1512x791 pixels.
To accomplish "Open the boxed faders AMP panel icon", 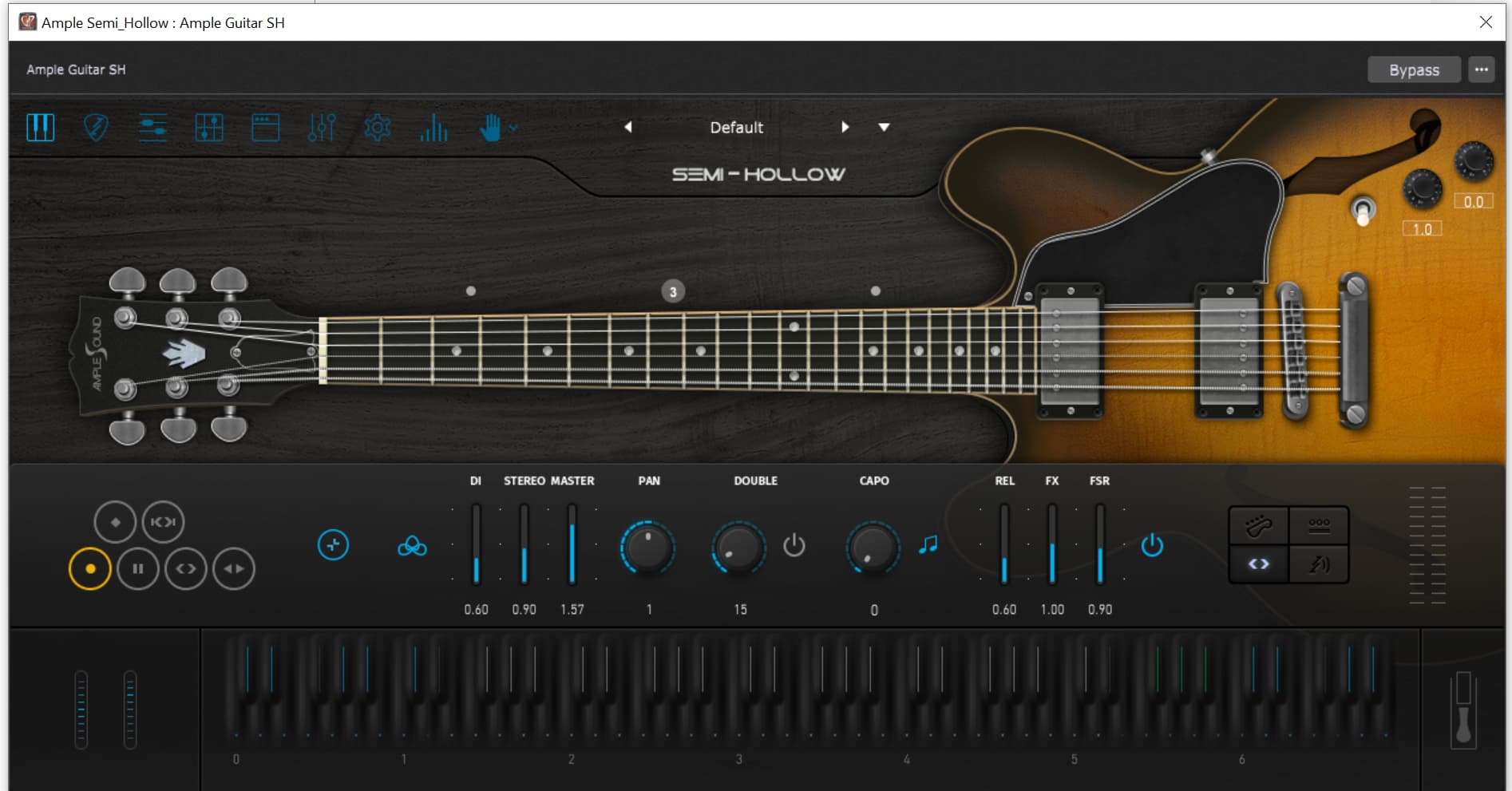I will pyautogui.click(x=209, y=128).
